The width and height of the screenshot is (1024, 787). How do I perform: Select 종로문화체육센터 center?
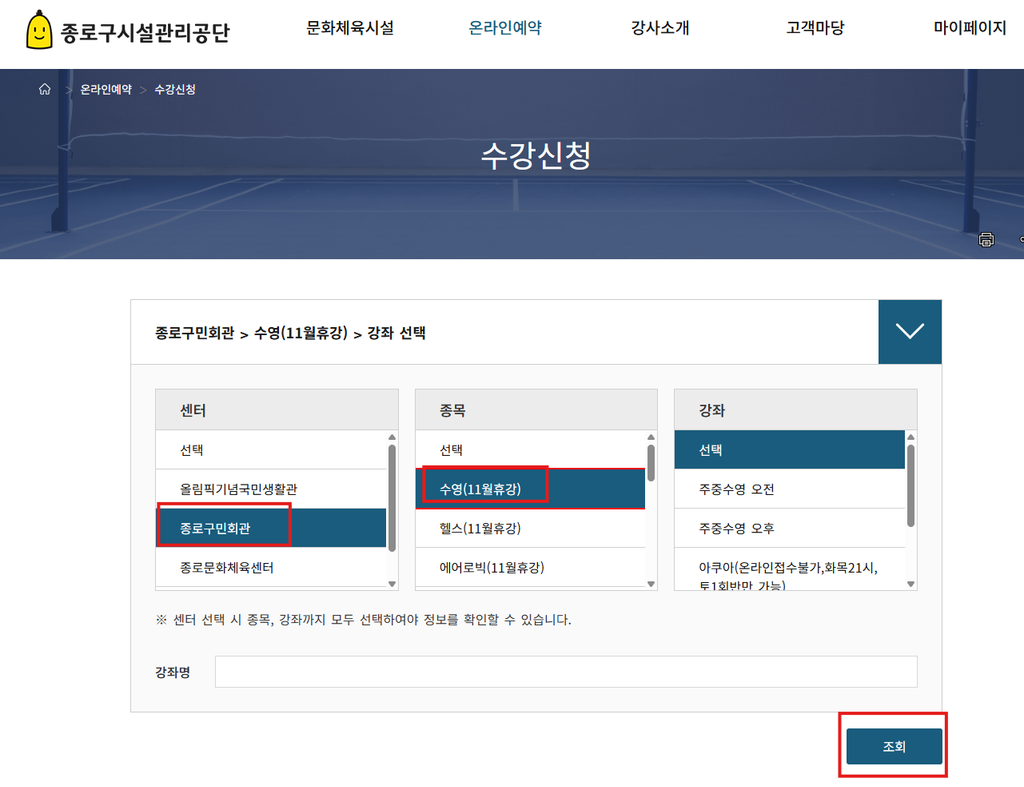[x=271, y=568]
